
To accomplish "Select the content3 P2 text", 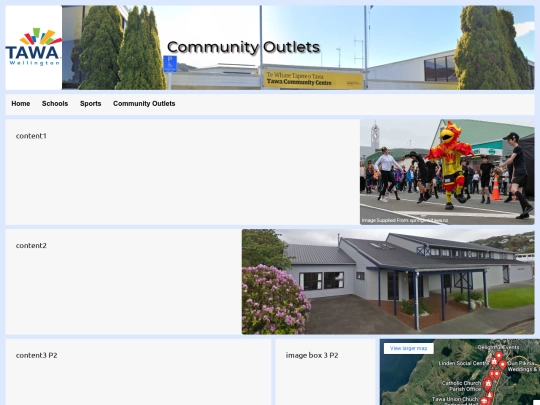I will coord(37,355).
